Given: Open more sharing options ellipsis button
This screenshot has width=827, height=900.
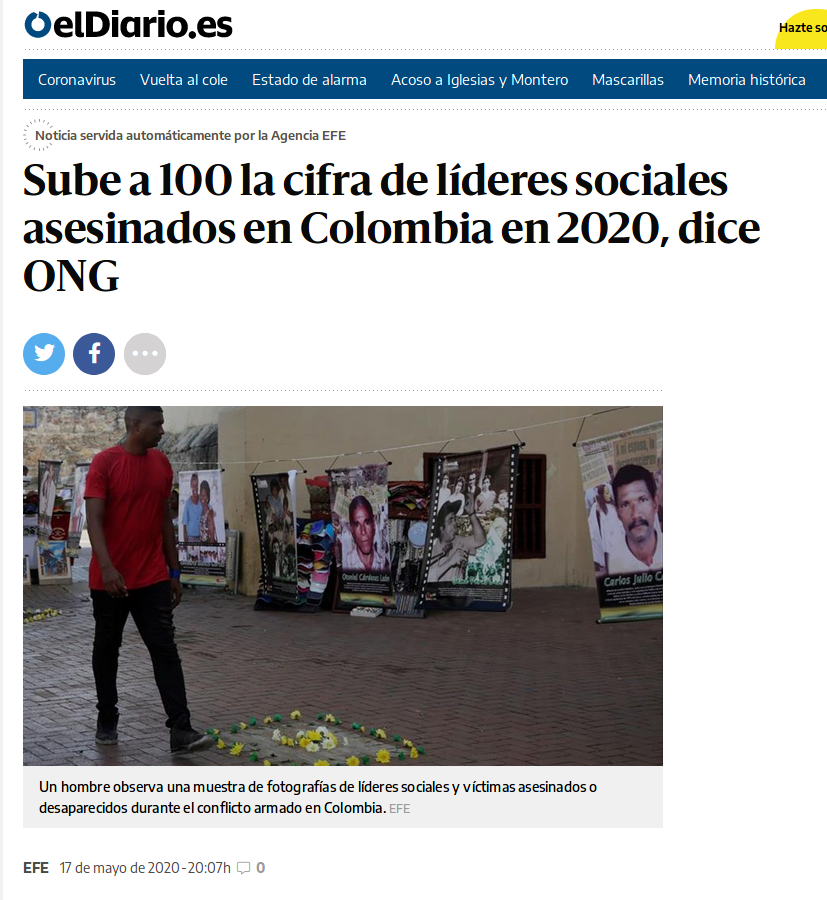Looking at the screenshot, I should click(x=145, y=354).
